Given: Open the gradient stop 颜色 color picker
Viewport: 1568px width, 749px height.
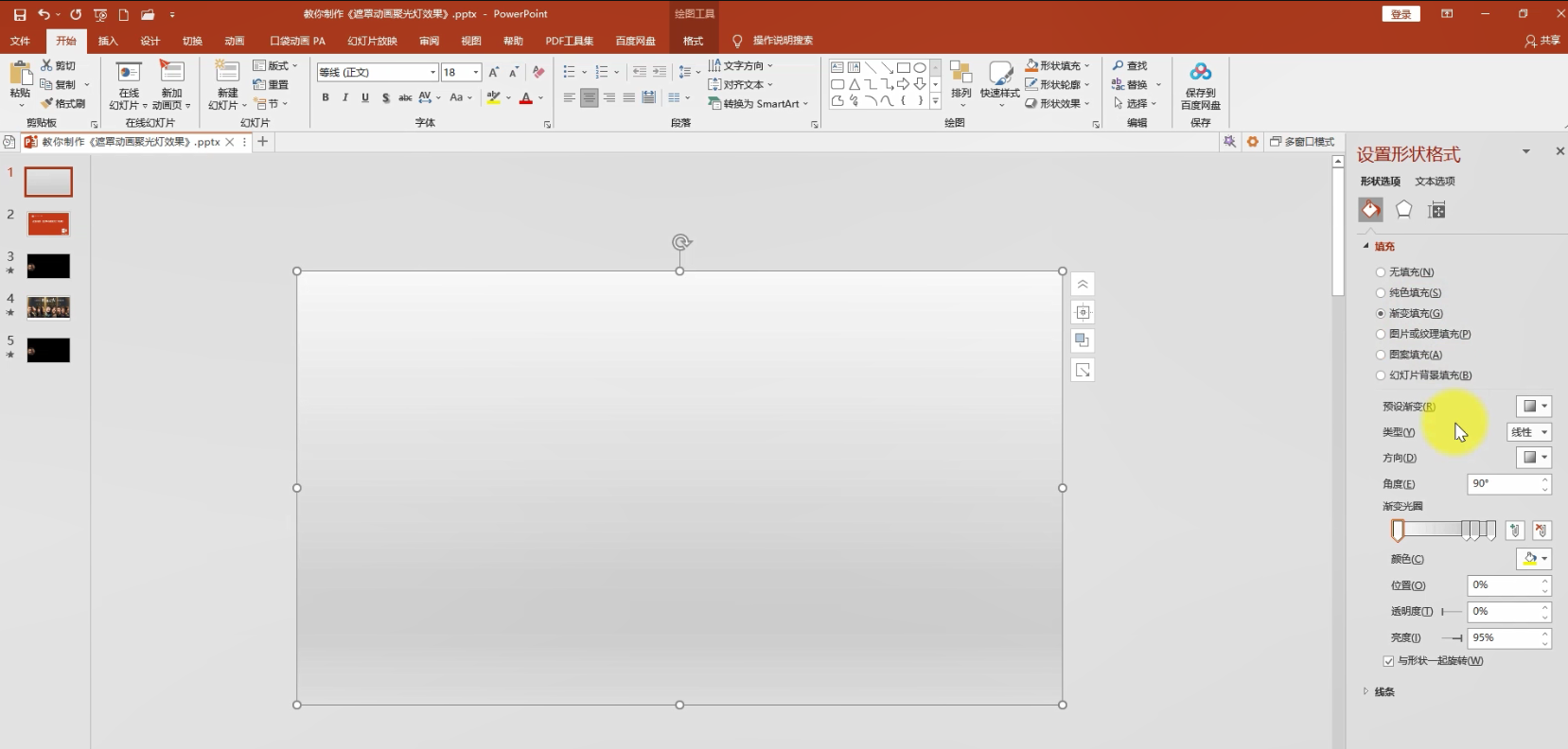Looking at the screenshot, I should 1533,559.
